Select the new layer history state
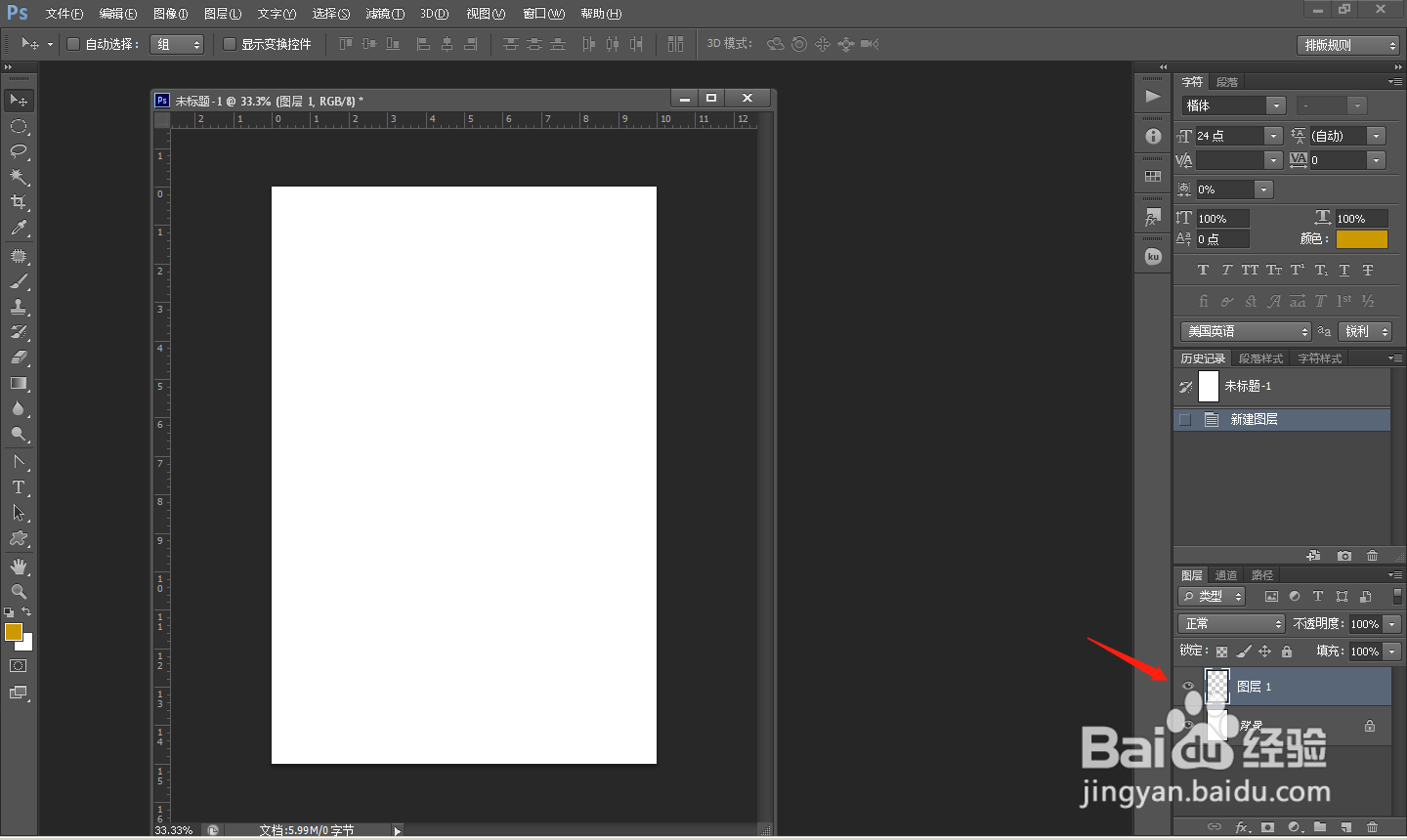The width and height of the screenshot is (1407, 840). pyautogui.click(x=1282, y=420)
